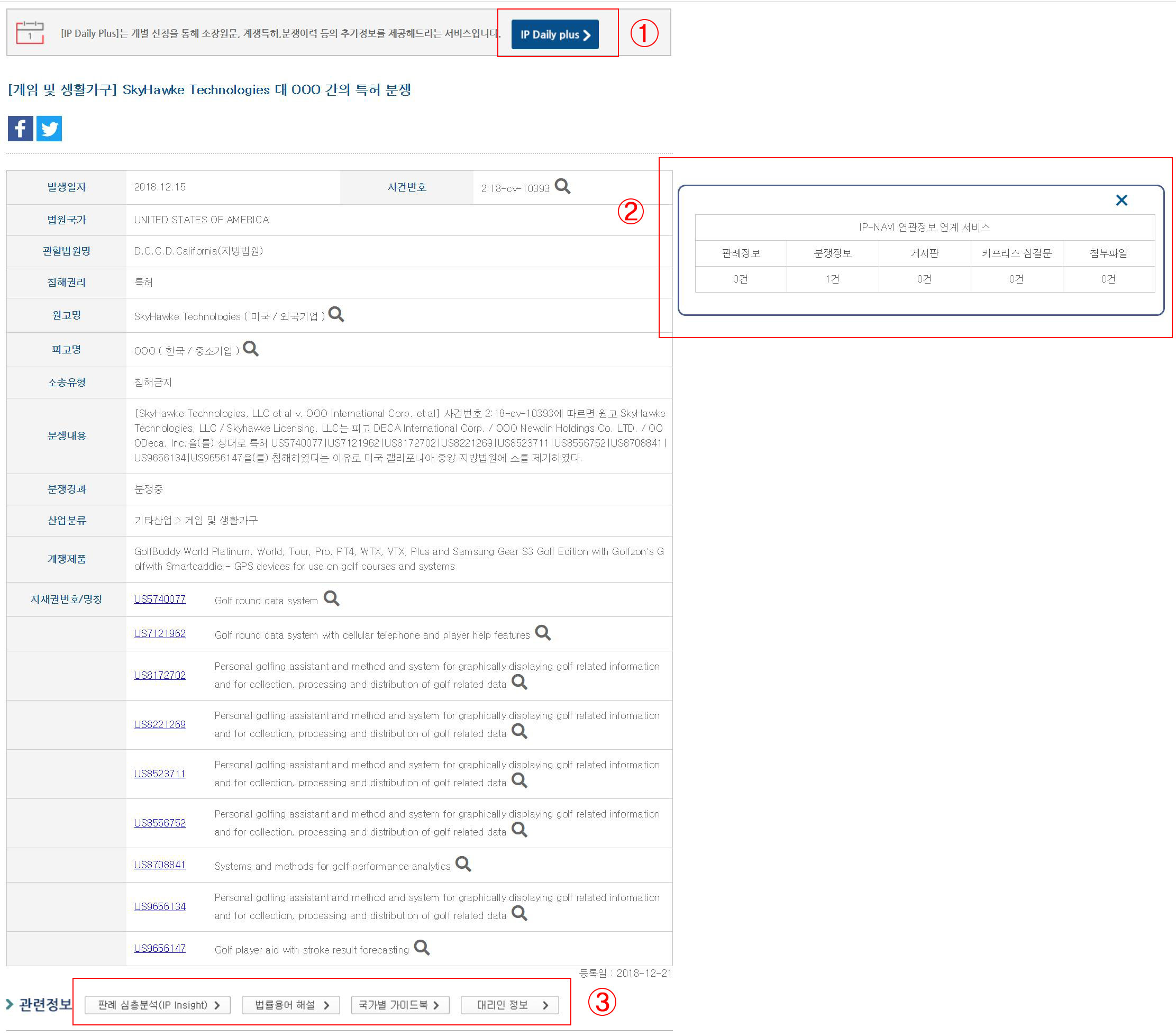Open the country guidebook (국가별 가이드북)

pyautogui.click(x=400, y=1005)
